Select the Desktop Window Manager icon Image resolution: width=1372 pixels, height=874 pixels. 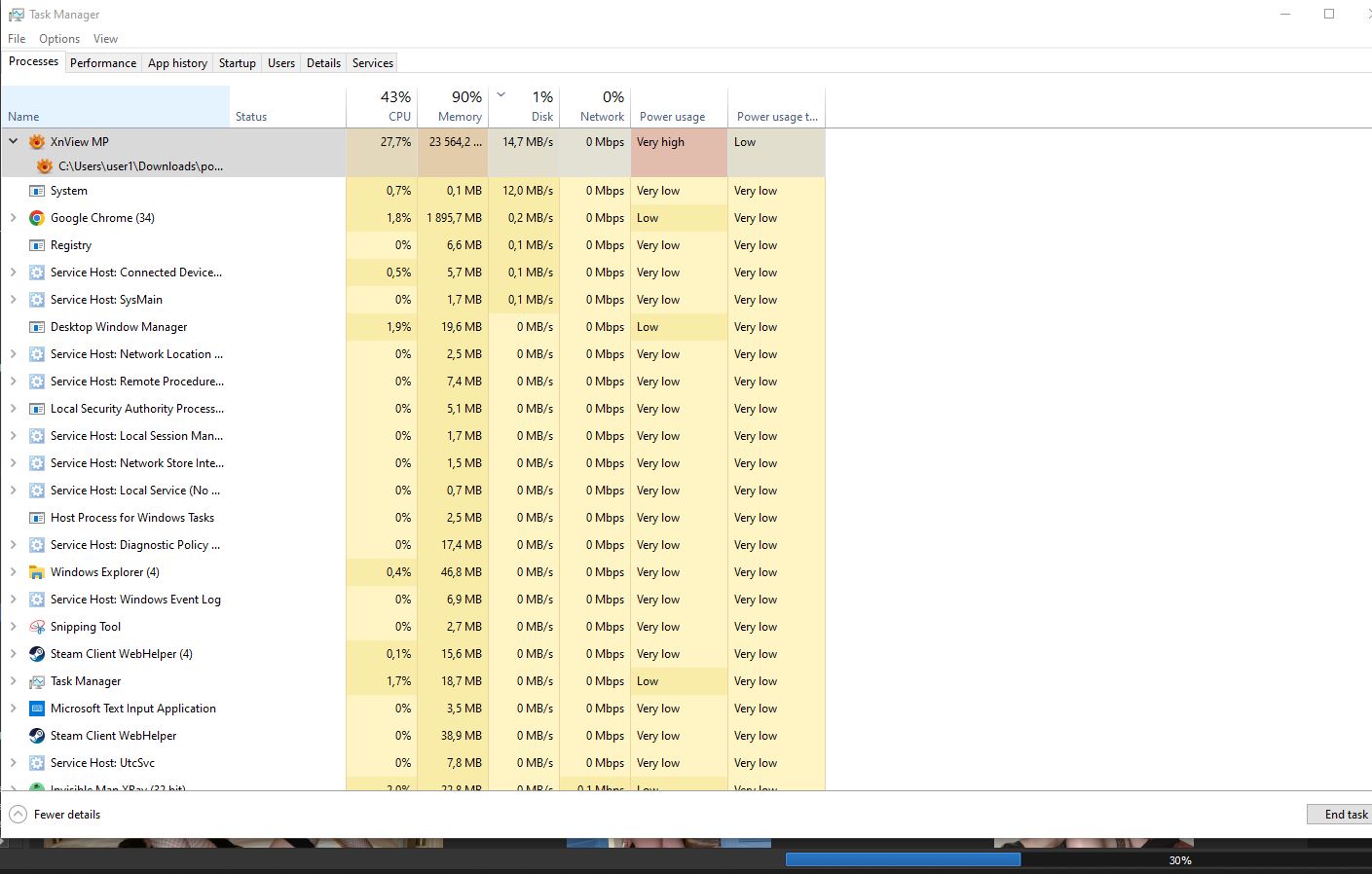(37, 327)
